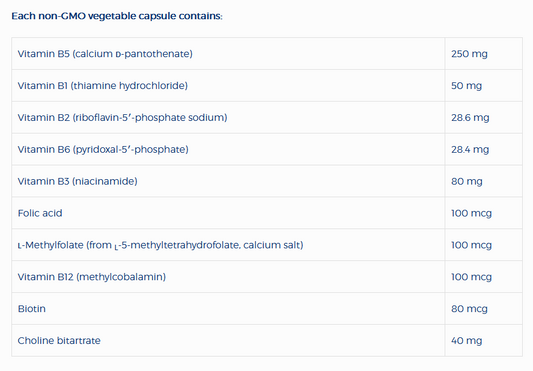The width and height of the screenshot is (533, 371).
Task: Select the Biotin row label
Action: click(32, 309)
